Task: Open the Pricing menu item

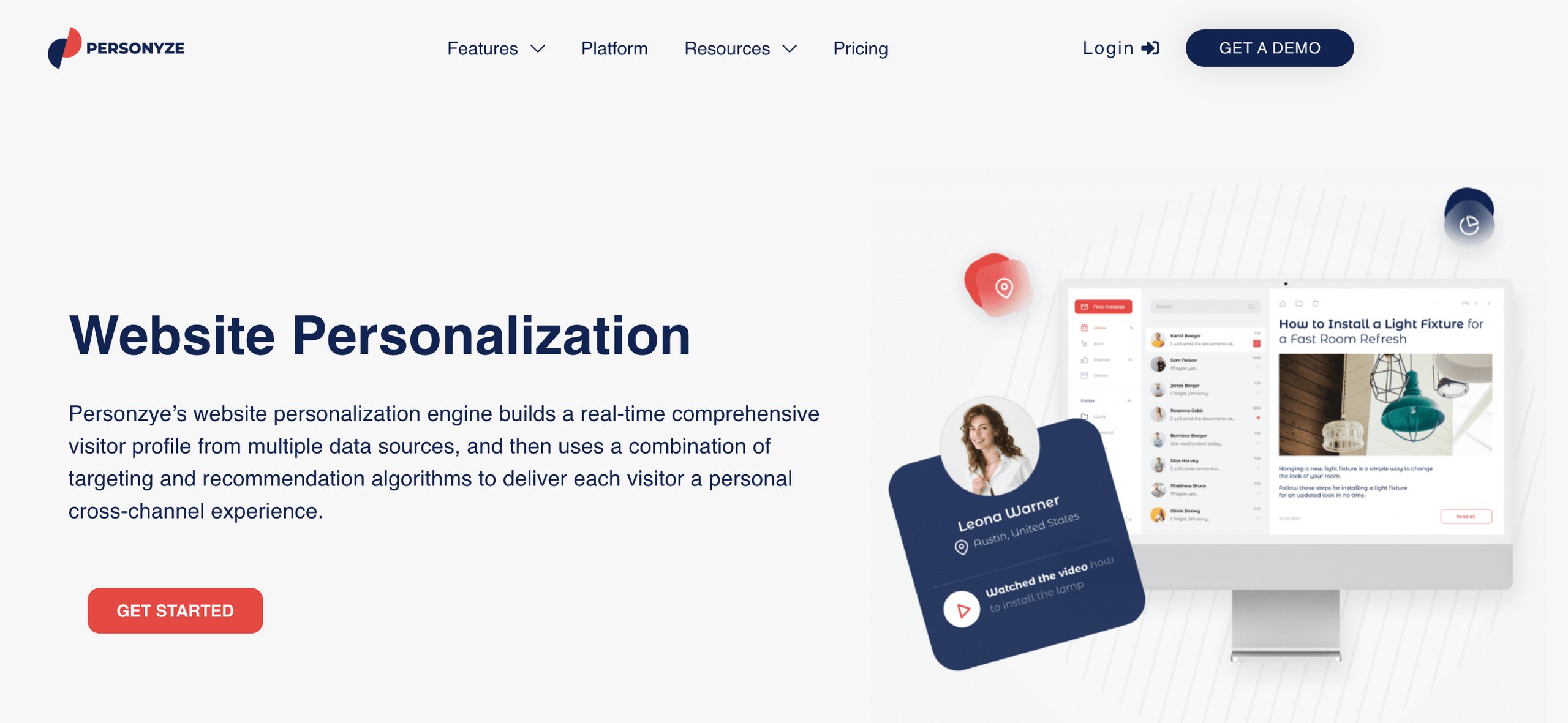Action: click(860, 47)
